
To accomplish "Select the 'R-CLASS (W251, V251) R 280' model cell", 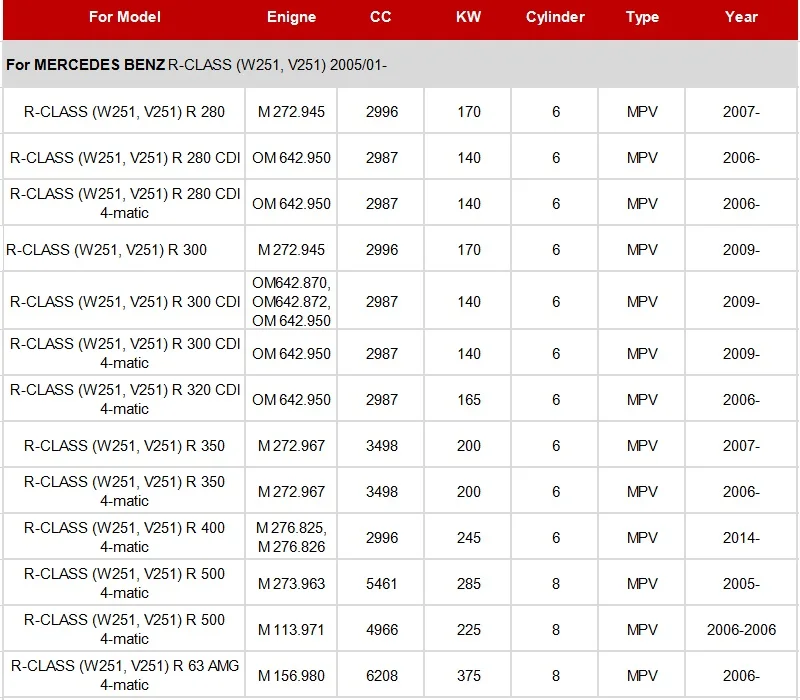I will pos(124,111).
